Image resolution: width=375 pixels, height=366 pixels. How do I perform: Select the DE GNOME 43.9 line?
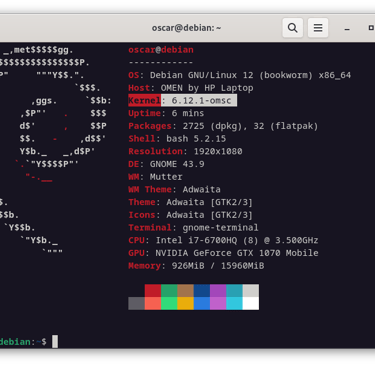(x=166, y=164)
